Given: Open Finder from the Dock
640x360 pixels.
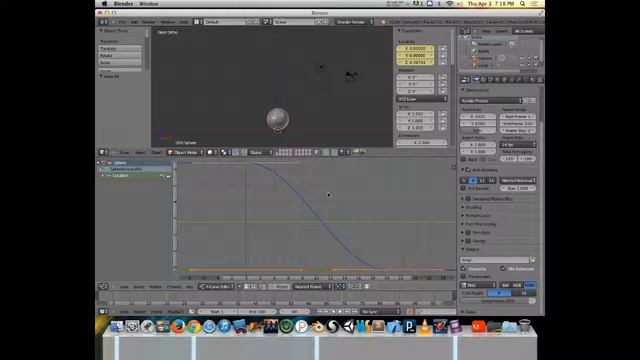Looking at the screenshot, I should coord(117,327).
